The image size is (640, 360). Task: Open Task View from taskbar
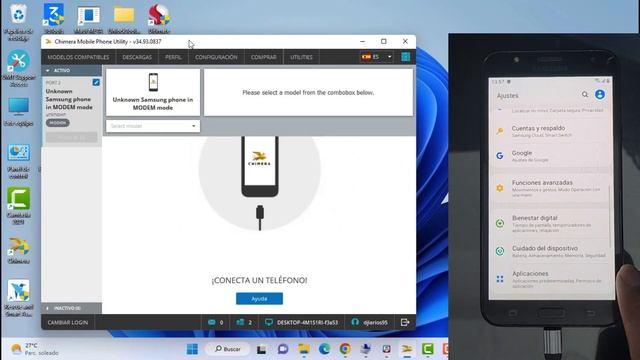262,349
